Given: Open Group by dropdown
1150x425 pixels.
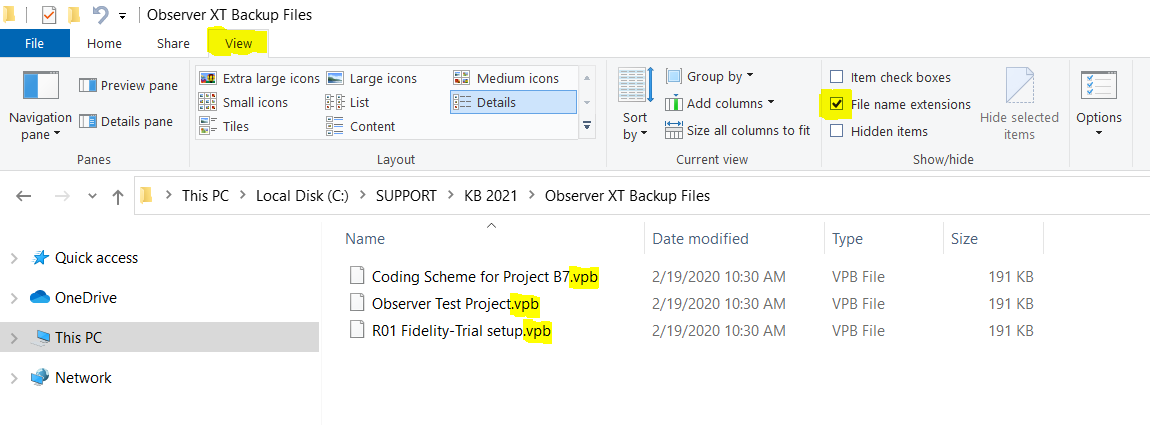Looking at the screenshot, I should [x=709, y=76].
